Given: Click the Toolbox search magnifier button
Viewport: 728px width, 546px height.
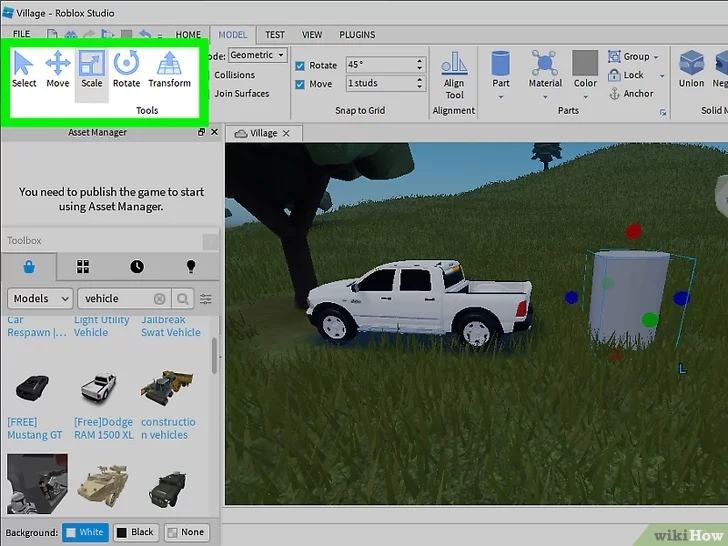Looking at the screenshot, I should (x=182, y=299).
